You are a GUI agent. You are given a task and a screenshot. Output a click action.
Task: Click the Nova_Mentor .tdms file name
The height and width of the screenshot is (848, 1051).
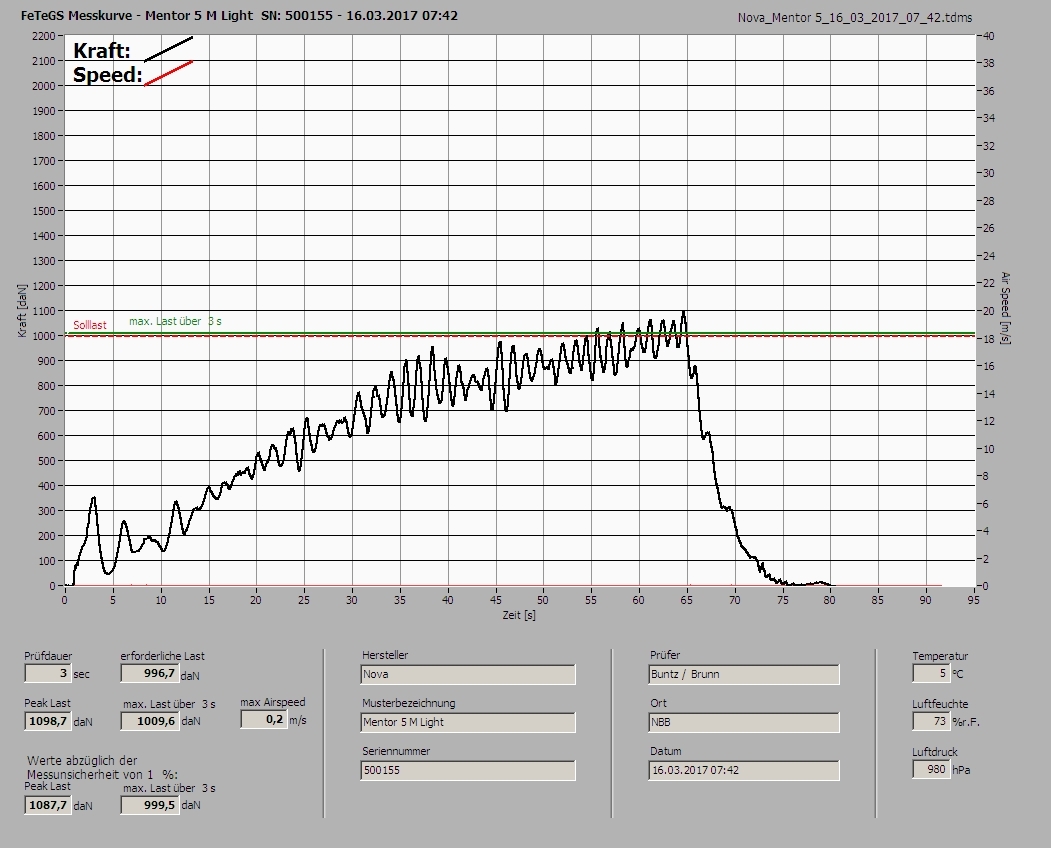(x=855, y=18)
